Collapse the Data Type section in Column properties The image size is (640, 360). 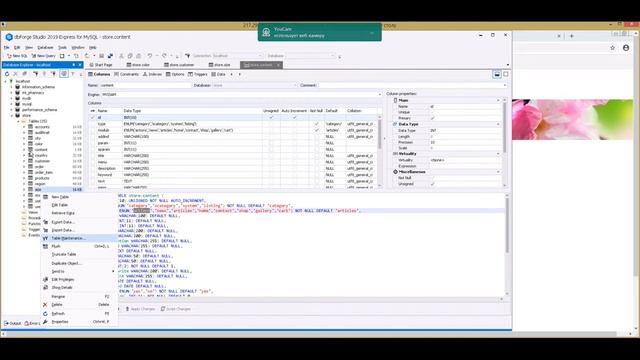point(498,124)
